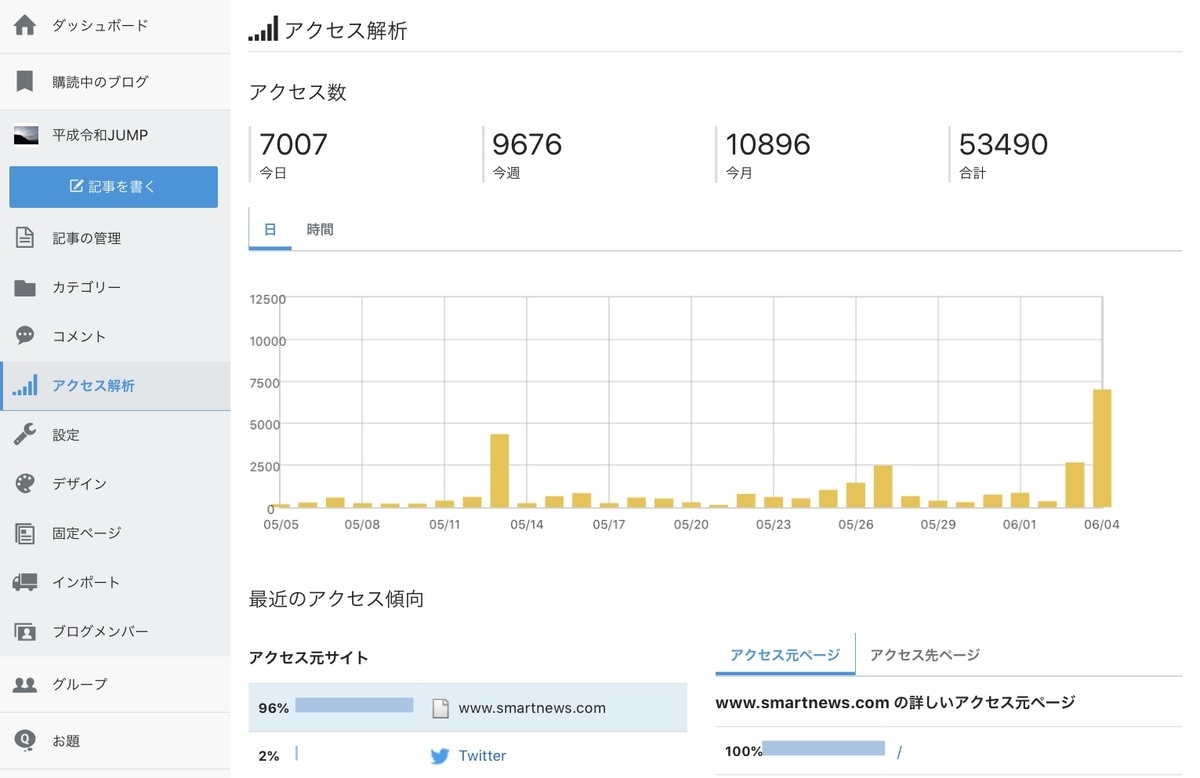Open ブログメンバー in sidebar

pos(100,632)
